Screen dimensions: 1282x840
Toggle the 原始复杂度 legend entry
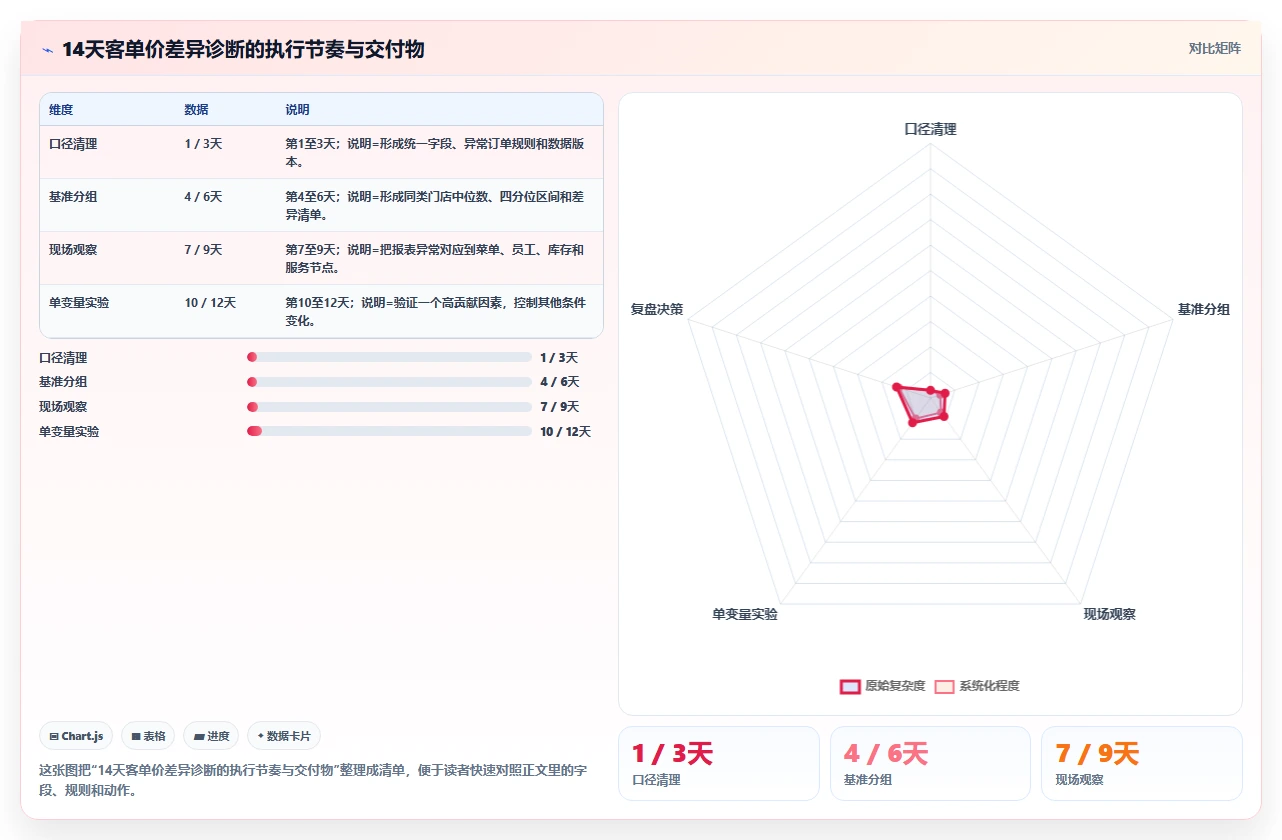pyautogui.click(x=883, y=686)
